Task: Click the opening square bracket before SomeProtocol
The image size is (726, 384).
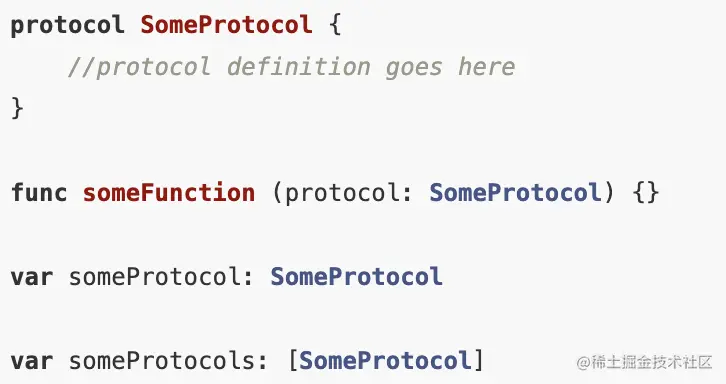Action: pos(293,360)
